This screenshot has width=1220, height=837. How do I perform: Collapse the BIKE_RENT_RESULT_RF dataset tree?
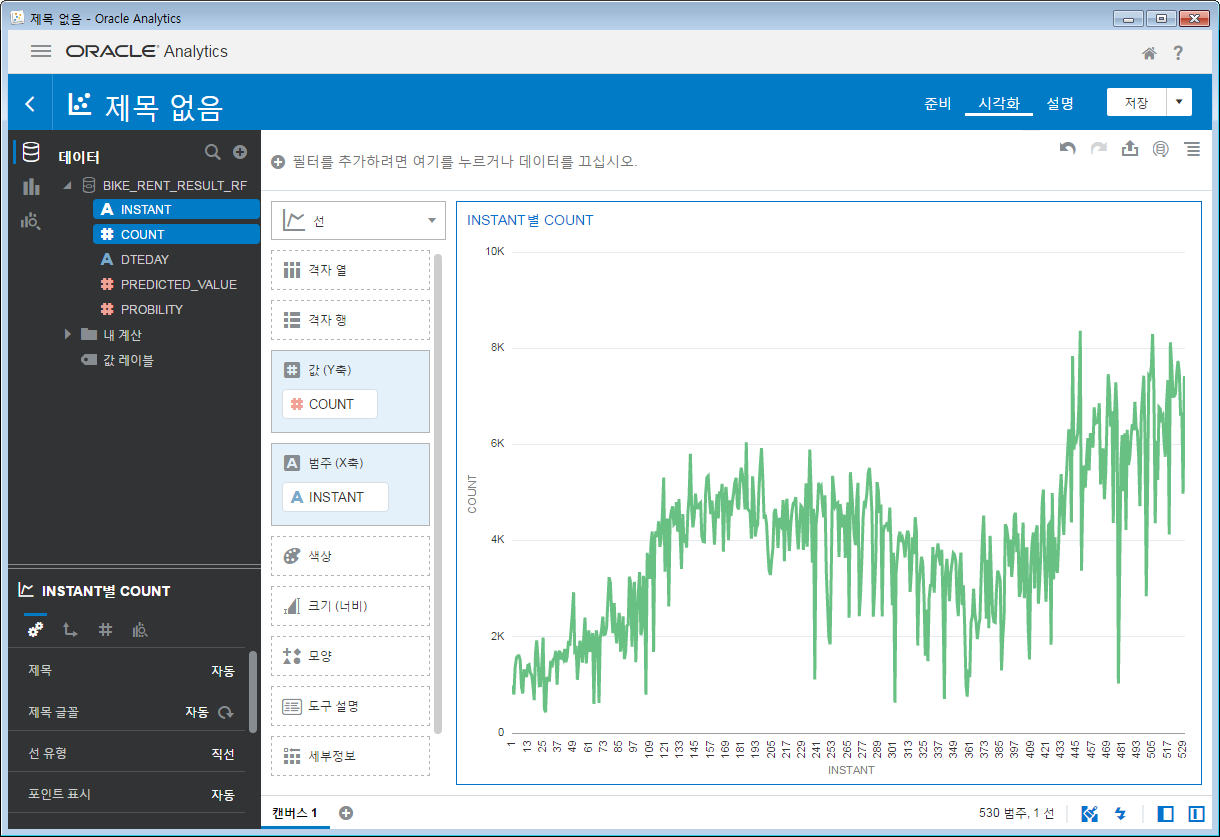point(68,185)
